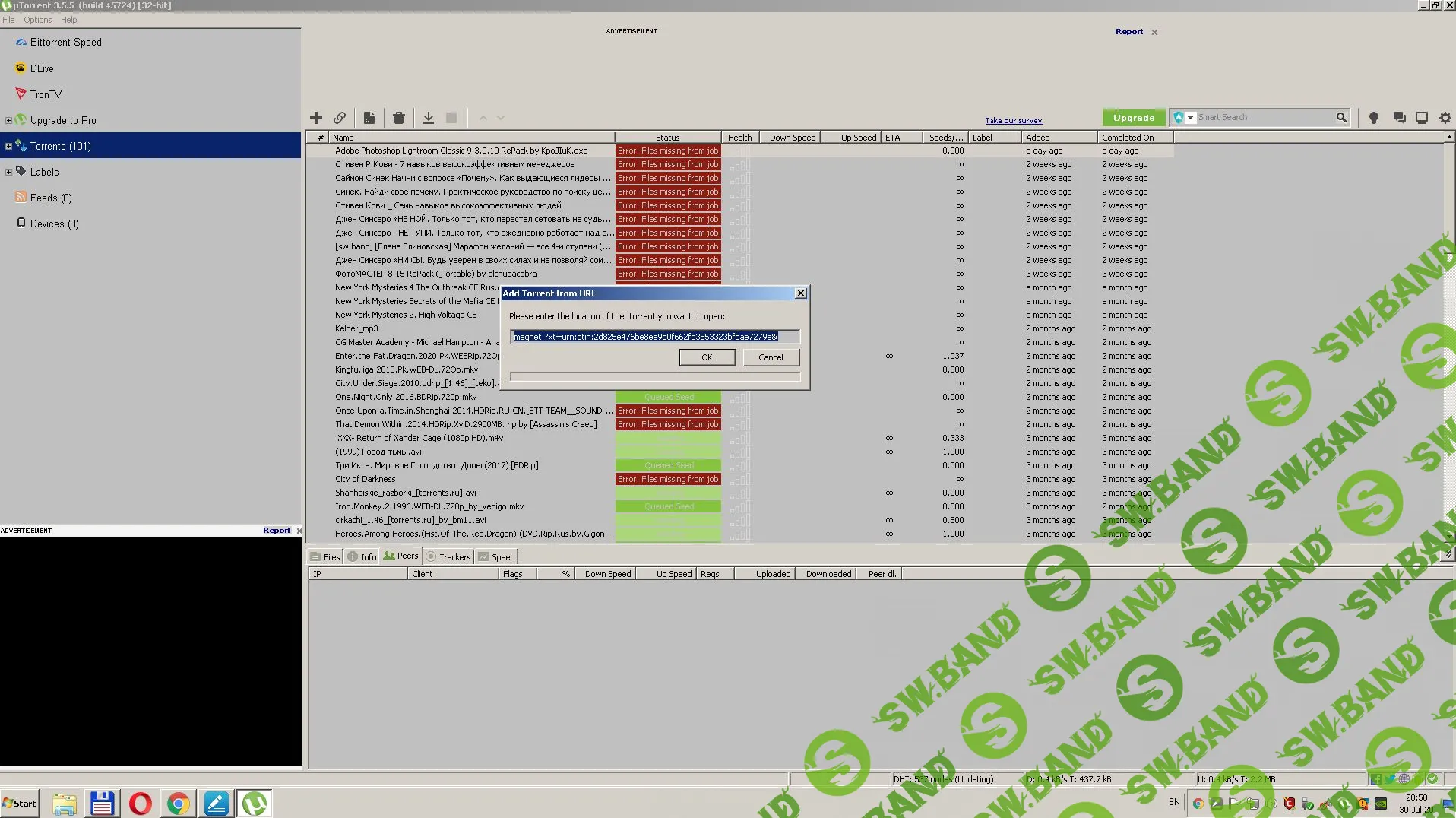Switch to the Trackers tab

tap(449, 556)
